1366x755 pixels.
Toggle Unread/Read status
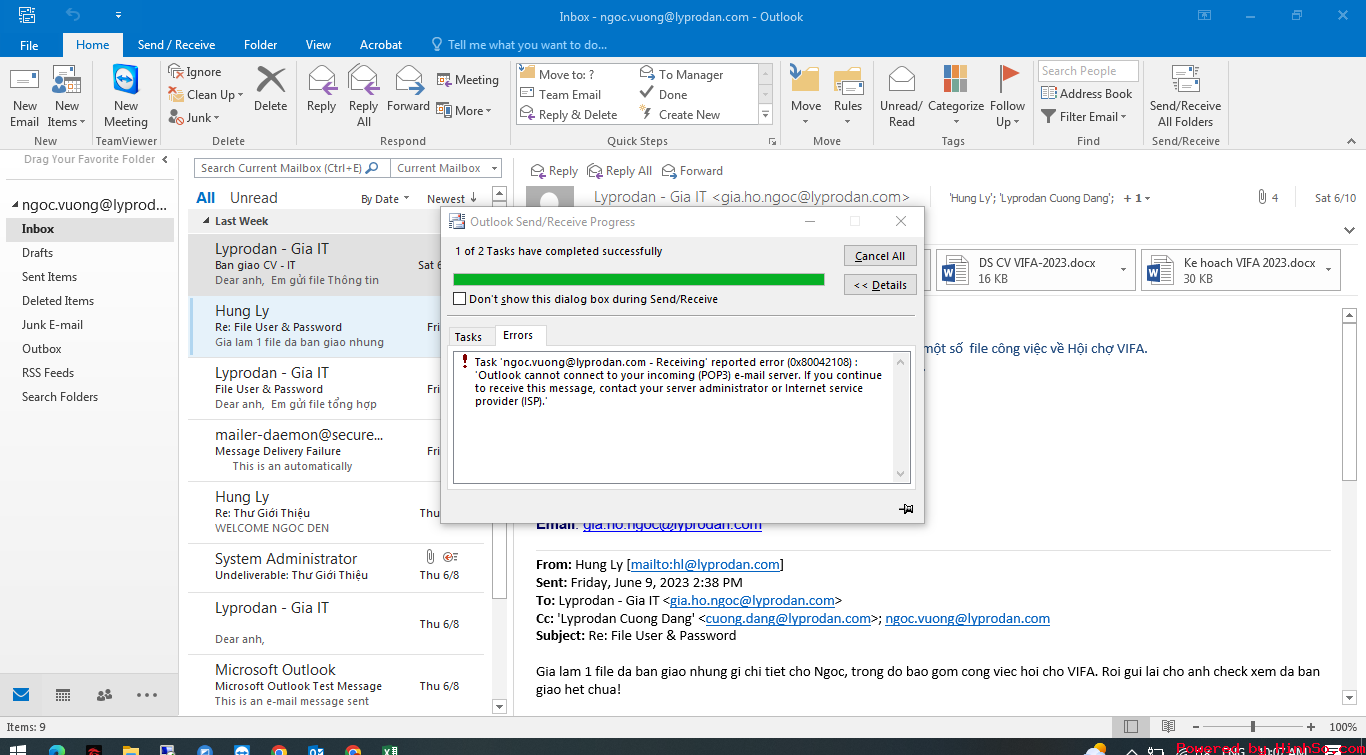click(901, 96)
